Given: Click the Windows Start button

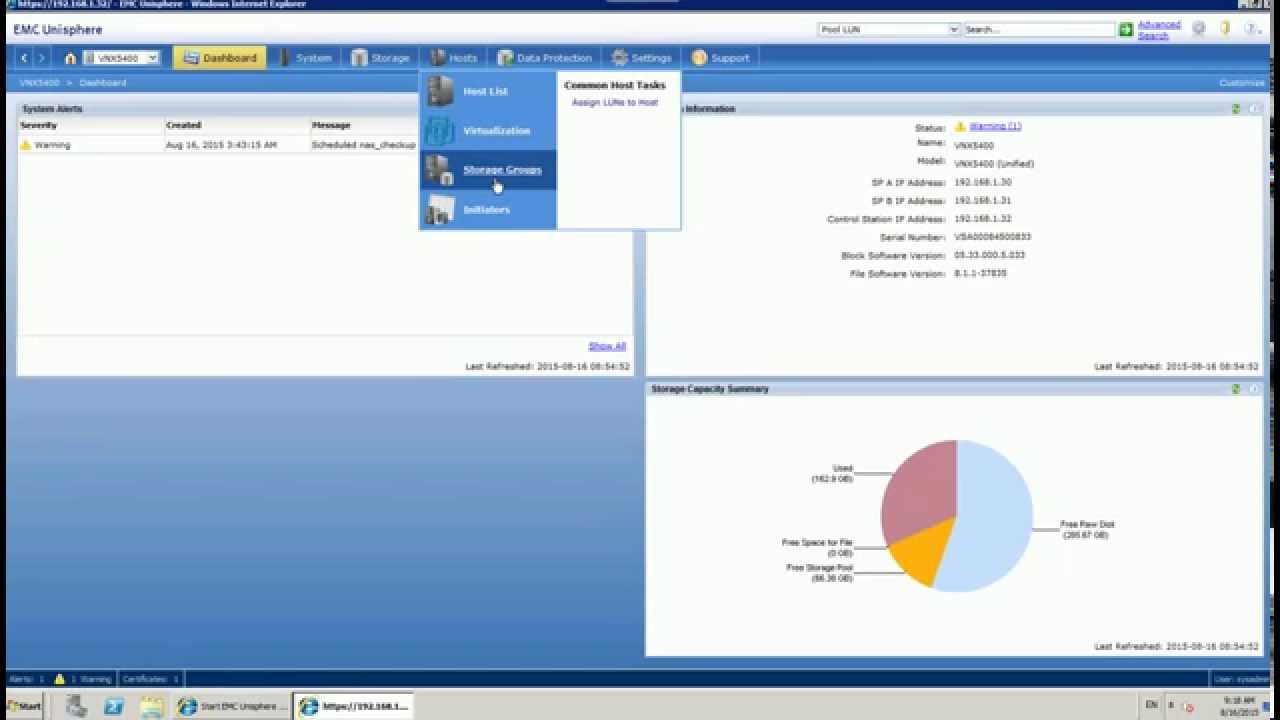Looking at the screenshot, I should [x=24, y=706].
